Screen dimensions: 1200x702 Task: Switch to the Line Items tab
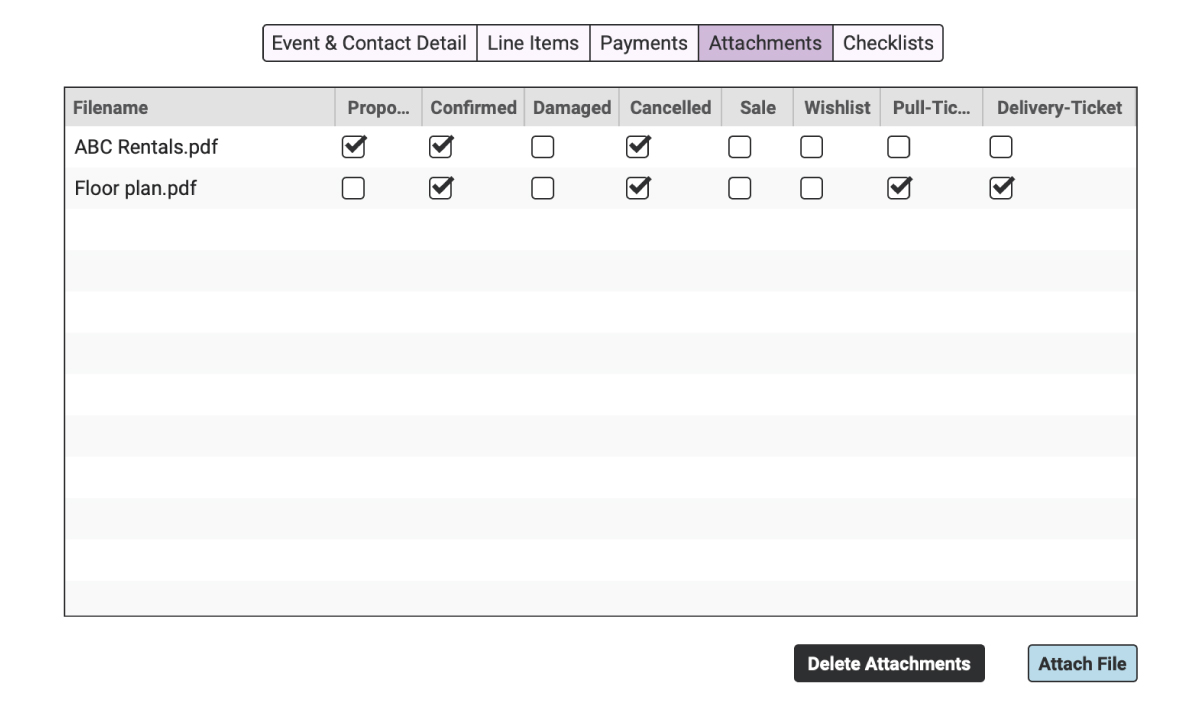pyautogui.click(x=533, y=43)
